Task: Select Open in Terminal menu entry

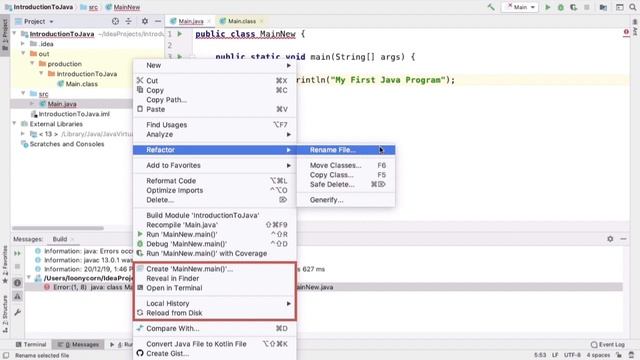Action: 215,288
